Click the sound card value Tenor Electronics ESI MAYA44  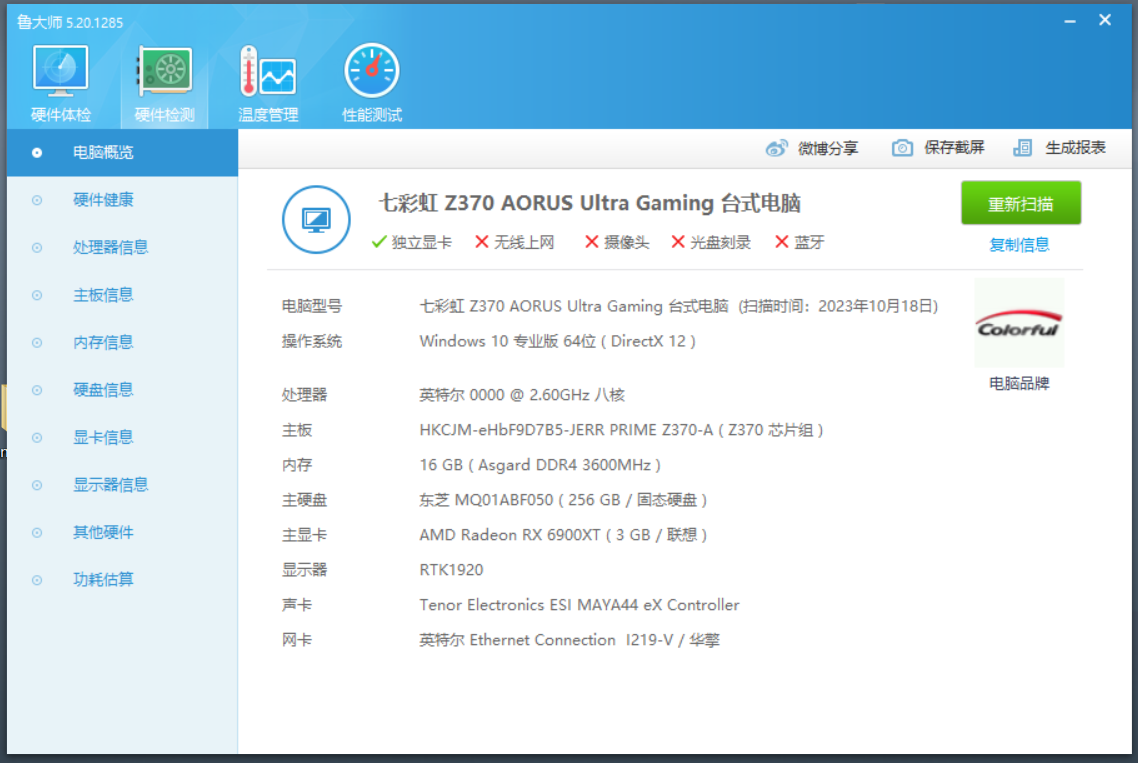[x=579, y=605]
